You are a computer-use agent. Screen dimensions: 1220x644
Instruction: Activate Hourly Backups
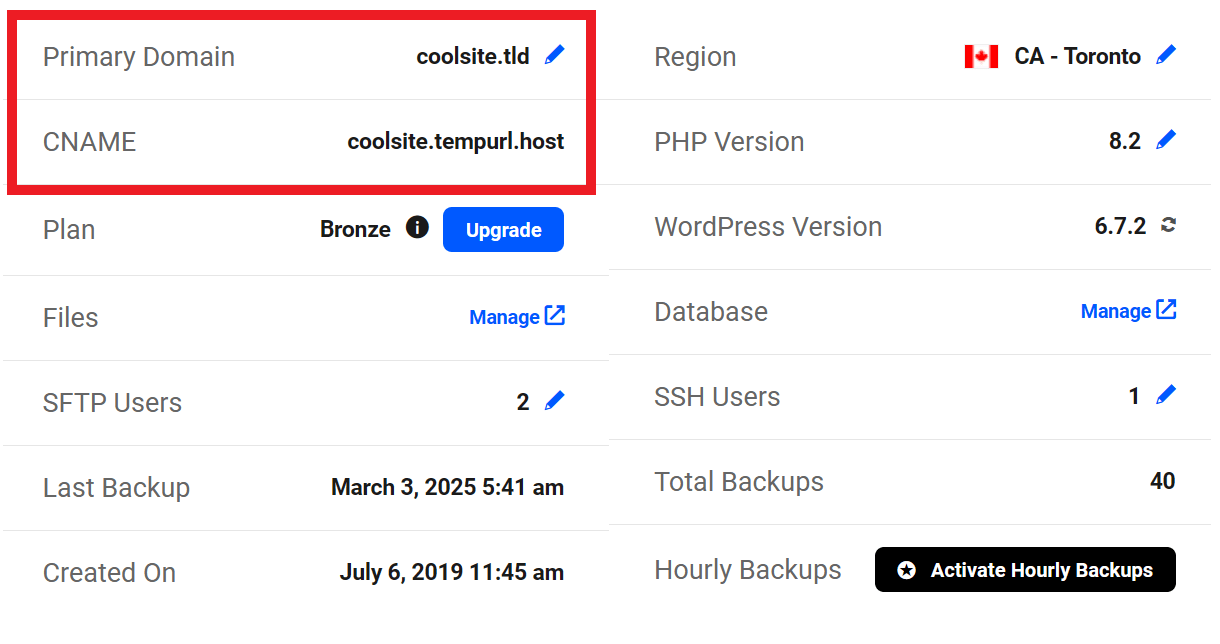[1025, 570]
